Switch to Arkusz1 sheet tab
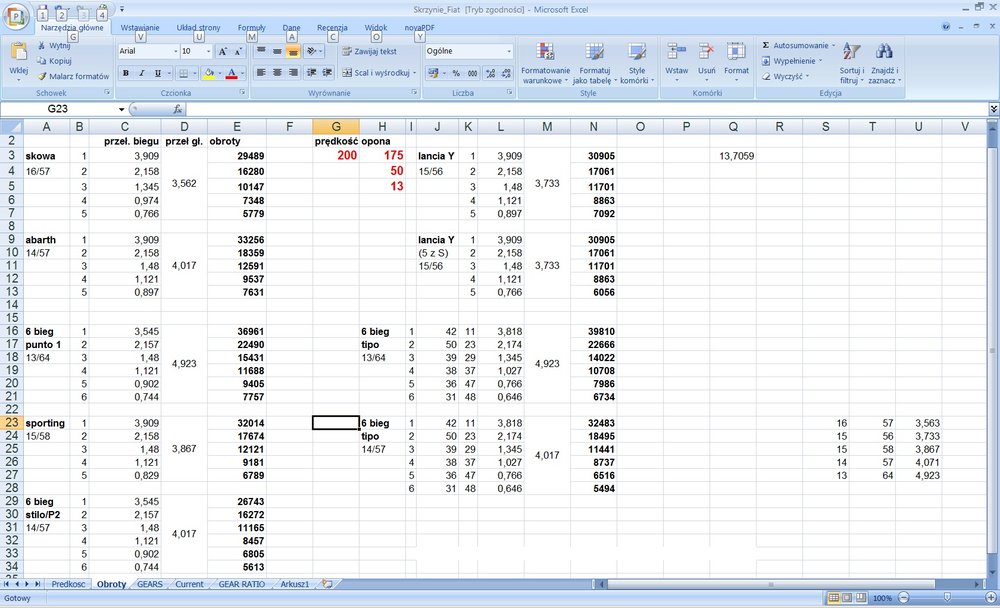The height and width of the screenshot is (608, 1000). point(295,584)
